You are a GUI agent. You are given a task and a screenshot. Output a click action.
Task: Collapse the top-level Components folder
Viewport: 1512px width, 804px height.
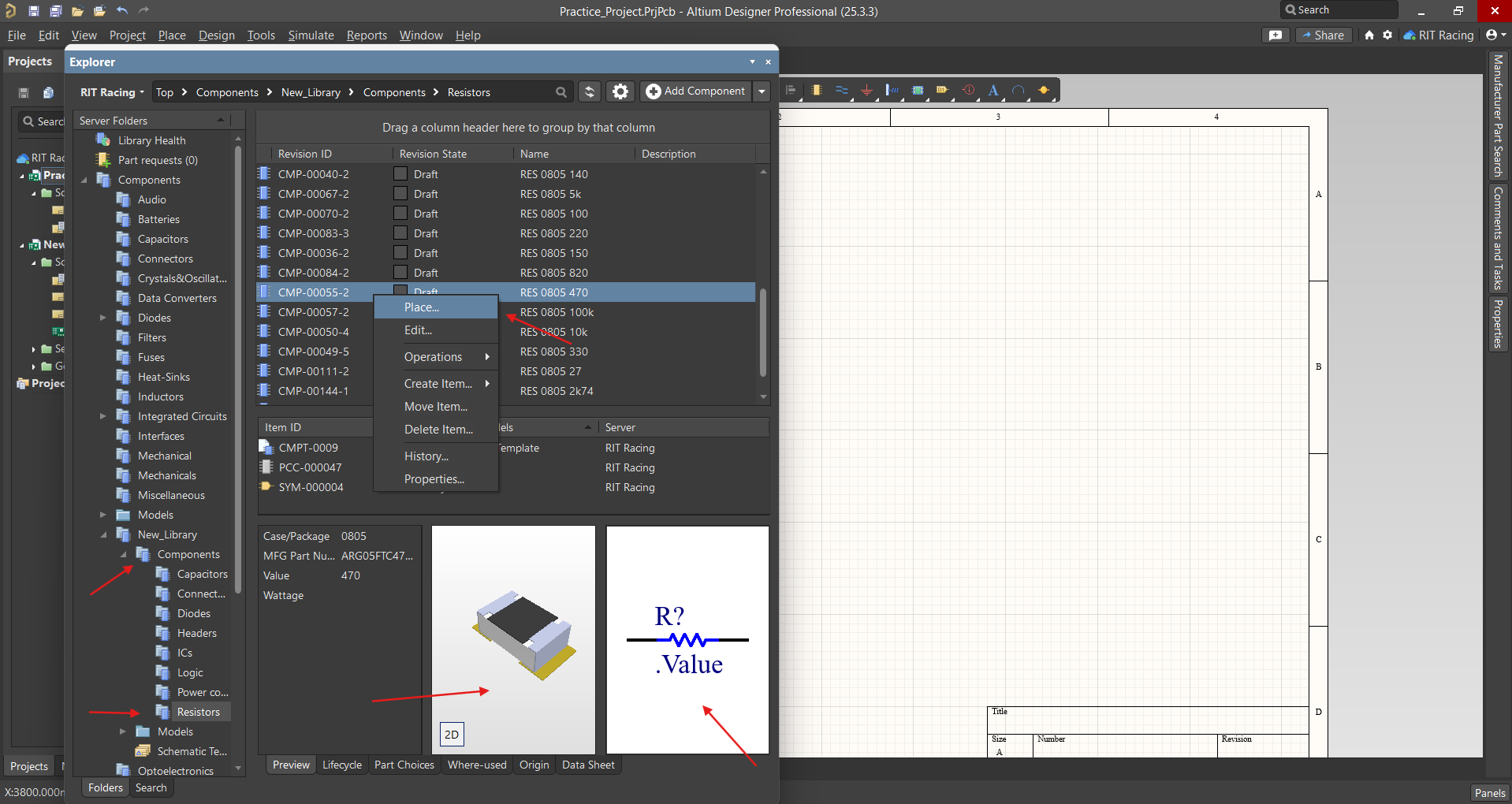coord(84,180)
